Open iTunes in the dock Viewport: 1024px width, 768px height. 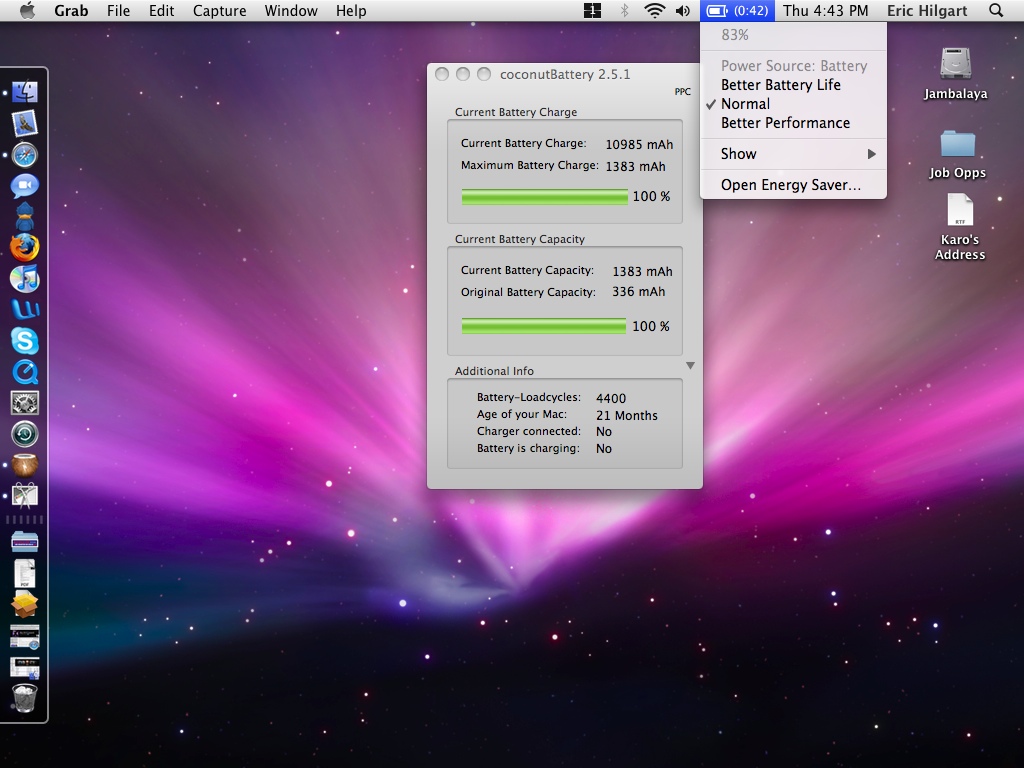[x=24, y=278]
